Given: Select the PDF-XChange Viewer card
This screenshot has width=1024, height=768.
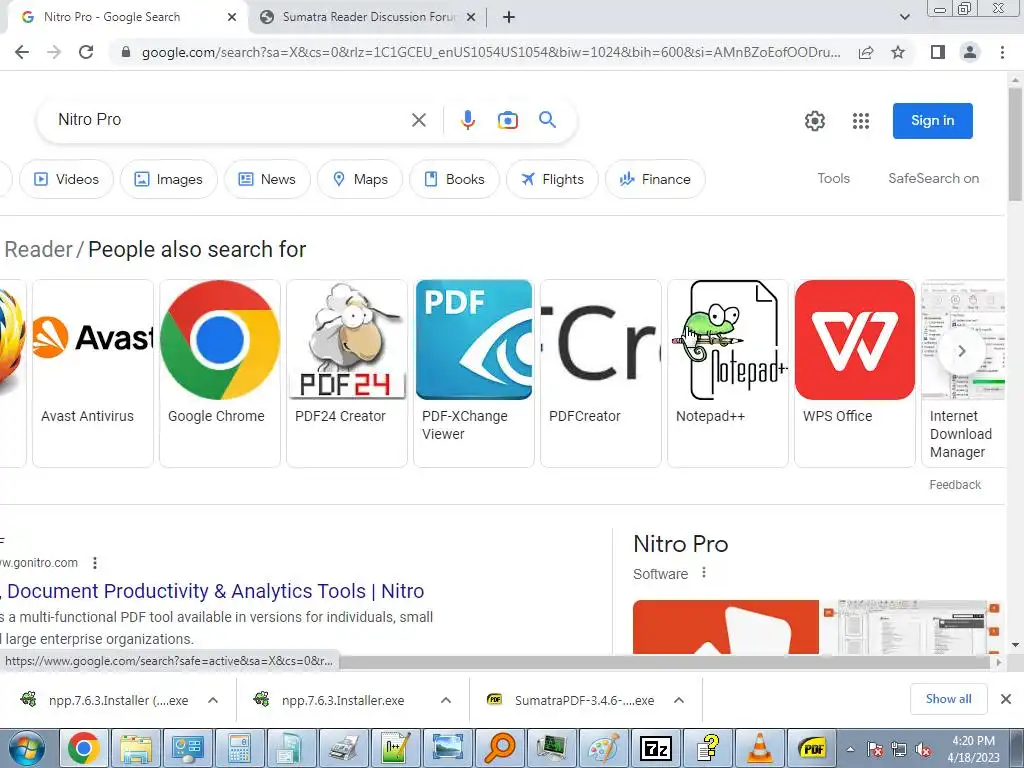Looking at the screenshot, I should click(x=473, y=374).
